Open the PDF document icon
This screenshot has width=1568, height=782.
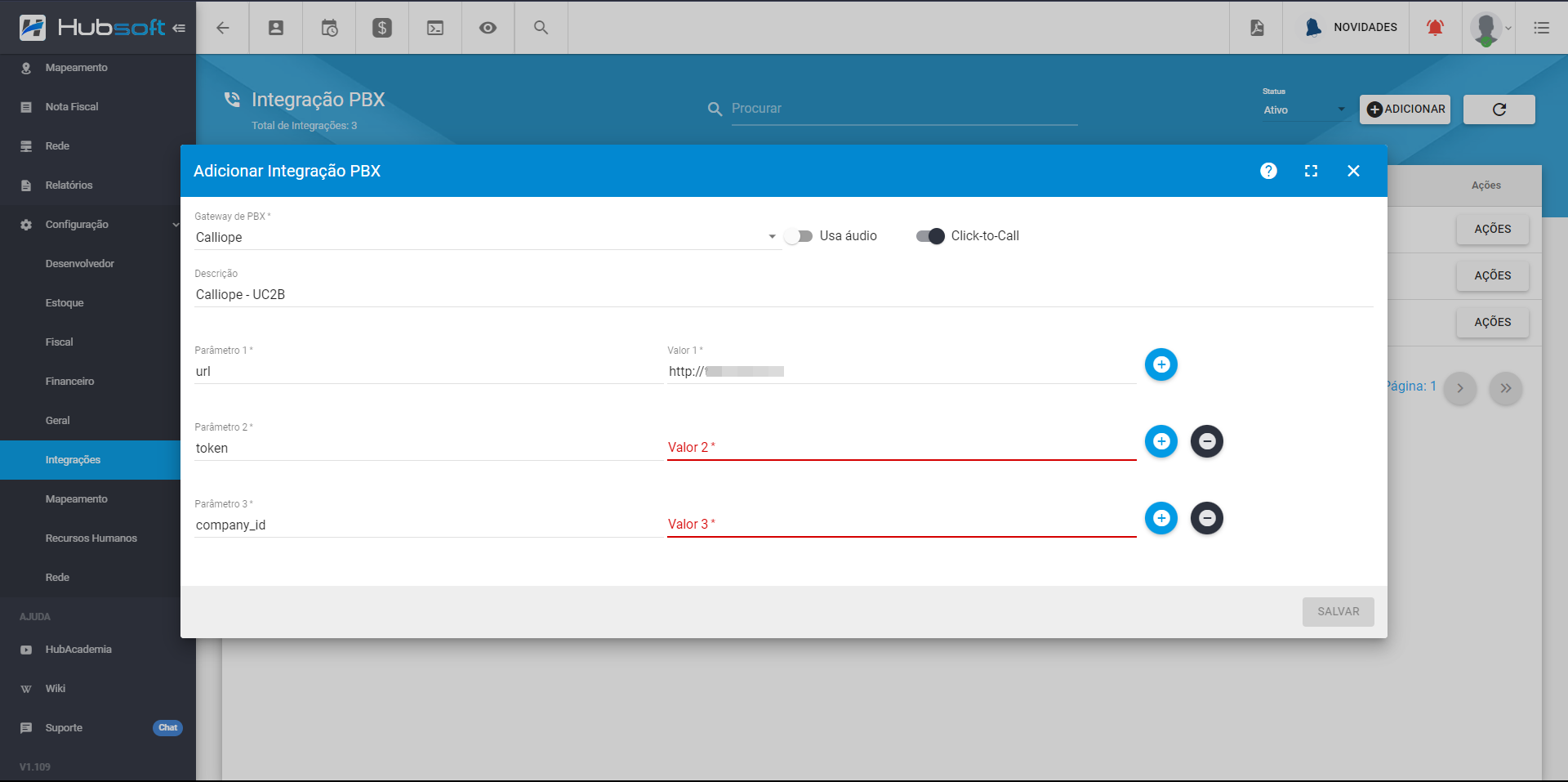pyautogui.click(x=1257, y=28)
